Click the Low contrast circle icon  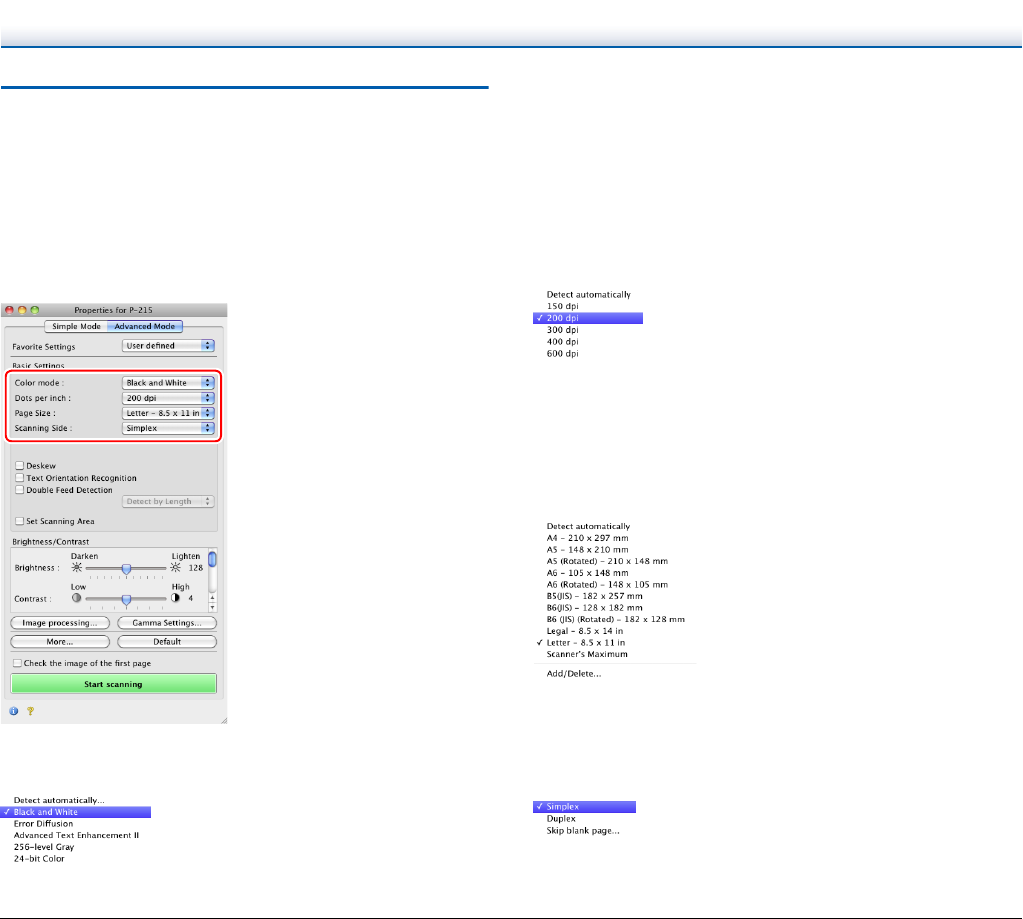coord(75,599)
